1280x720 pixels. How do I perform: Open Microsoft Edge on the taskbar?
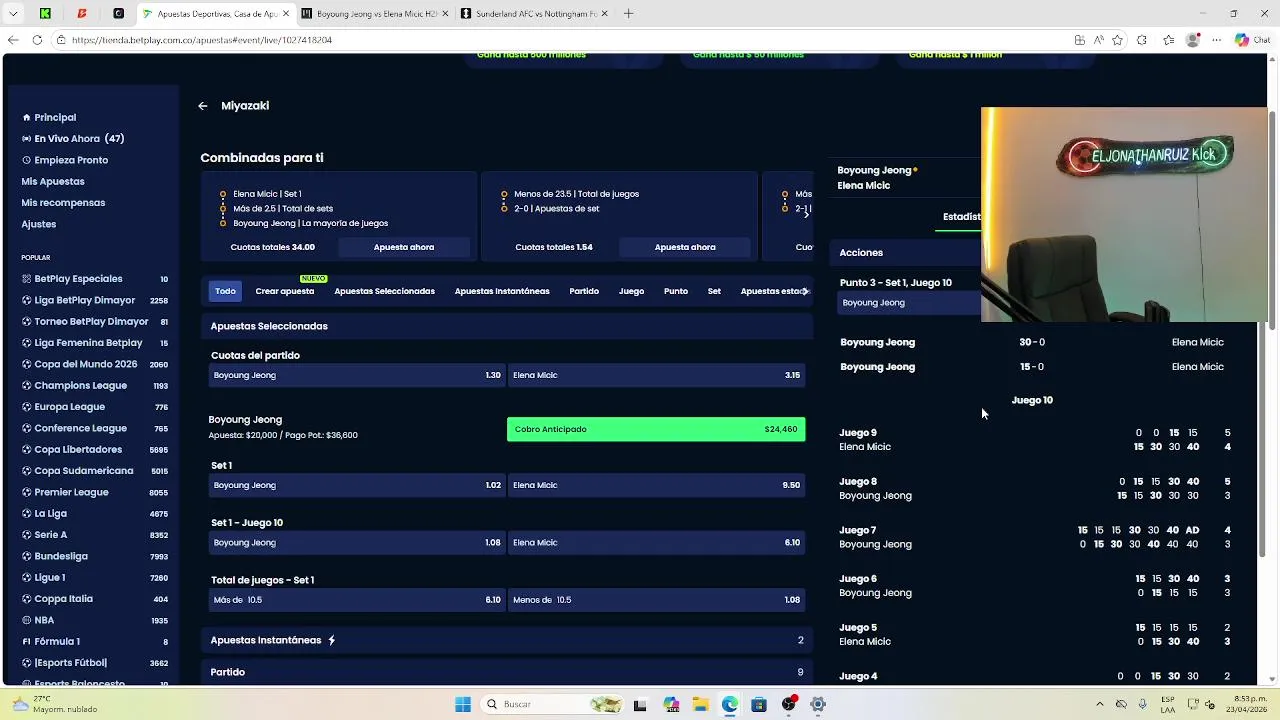click(730, 704)
